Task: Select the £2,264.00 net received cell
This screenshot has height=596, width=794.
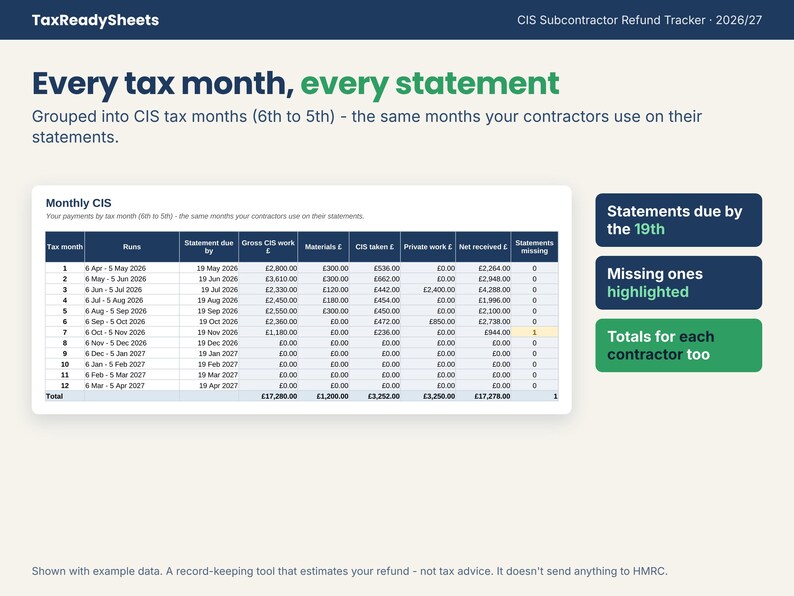Action: click(x=483, y=268)
